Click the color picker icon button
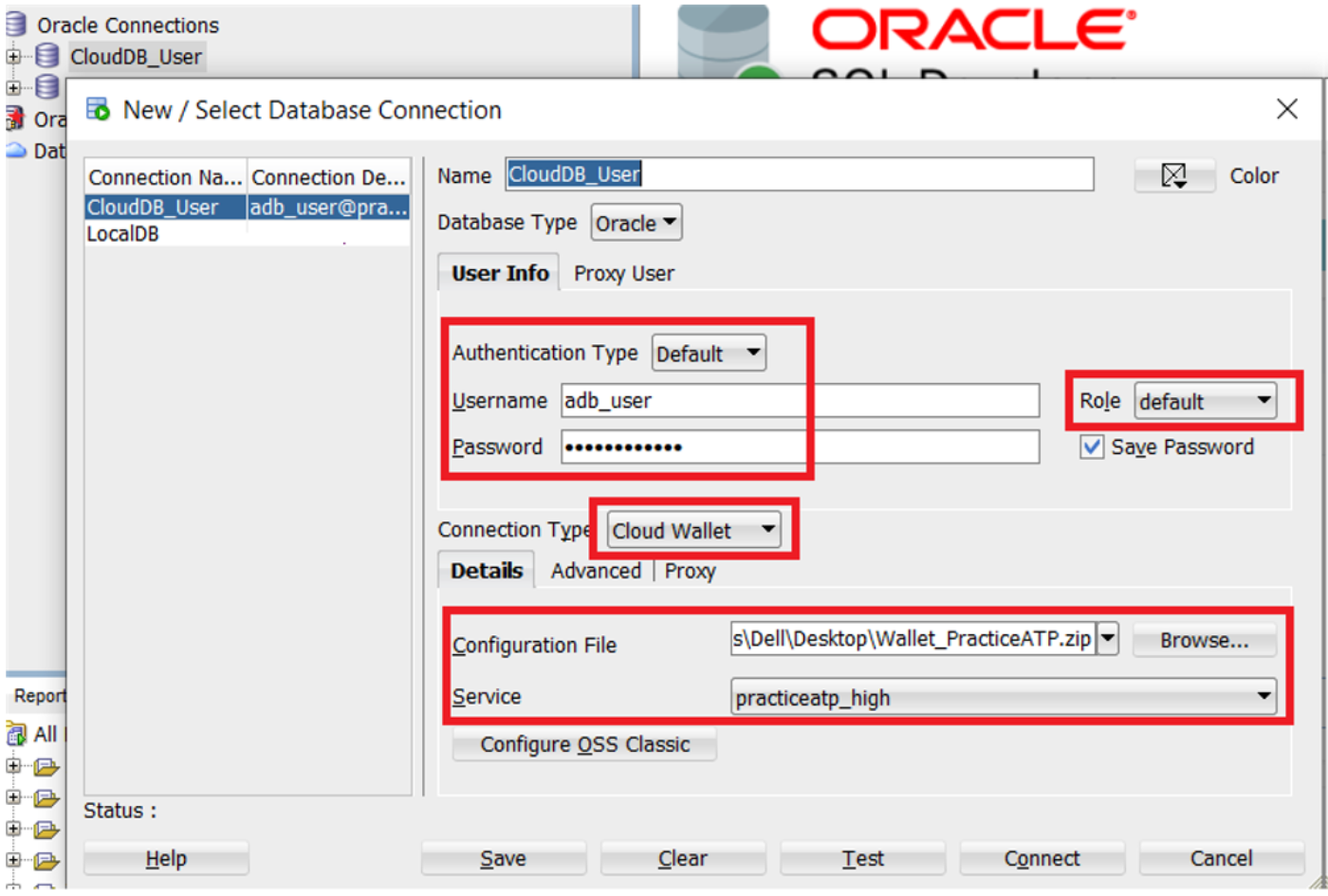The image size is (1328, 896). pyautogui.click(x=1173, y=175)
